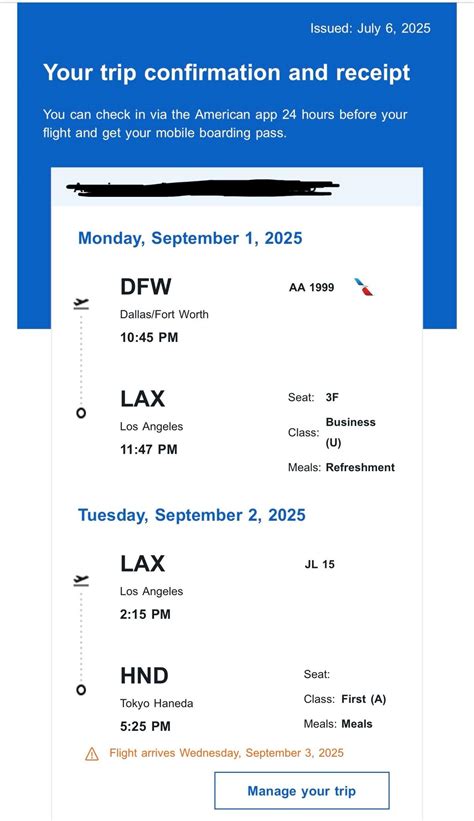The width and height of the screenshot is (474, 821).
Task: Open the Manage your trip button
Action: point(302,791)
